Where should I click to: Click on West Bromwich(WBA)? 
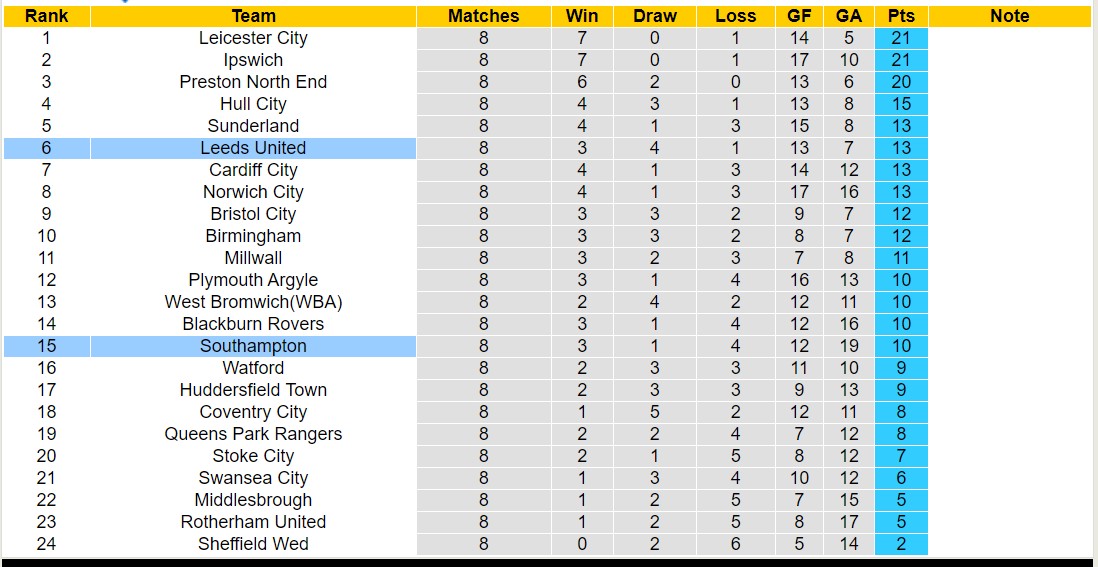pos(253,302)
